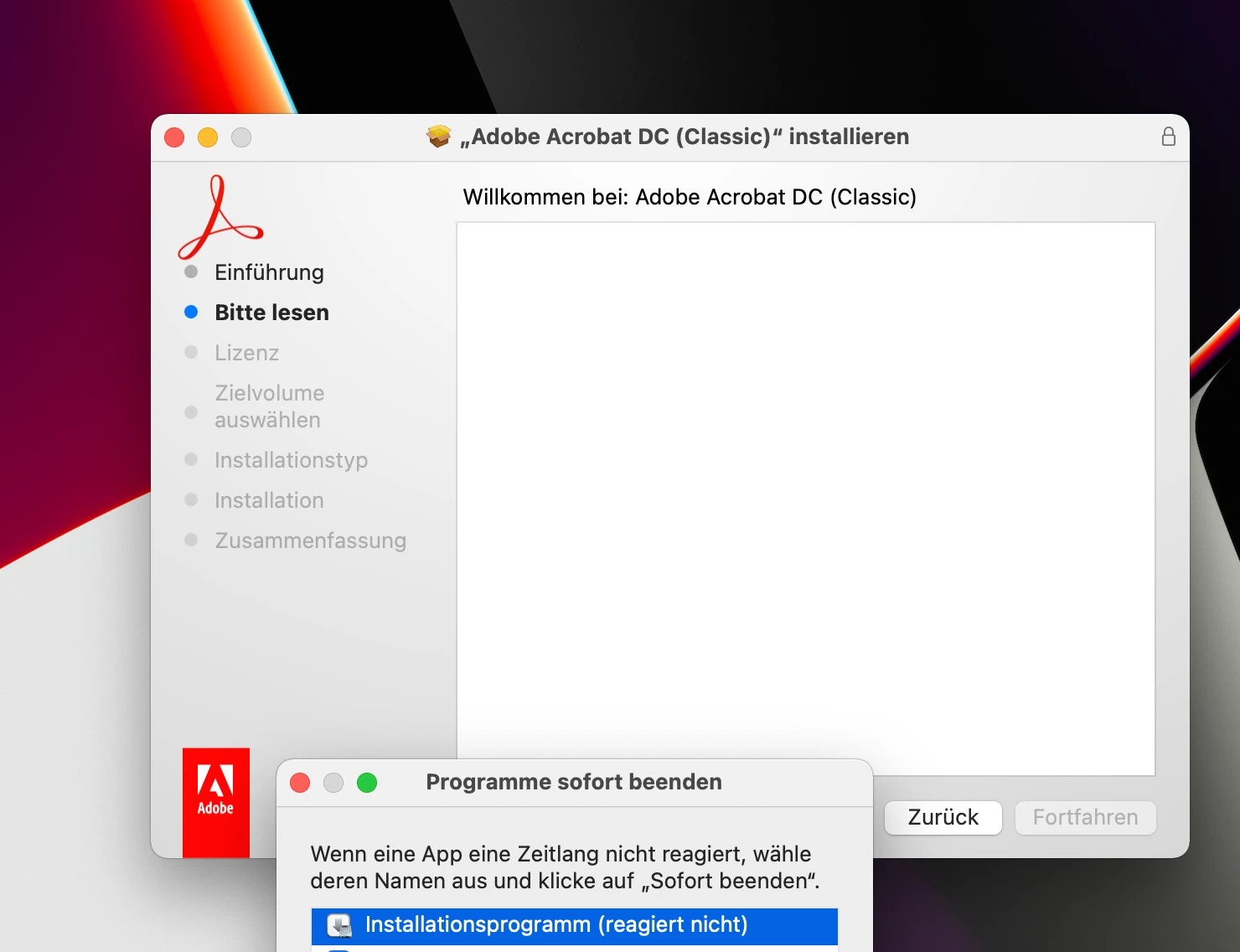Select the Bitte lesen step
The height and width of the screenshot is (952, 1240).
[271, 313]
